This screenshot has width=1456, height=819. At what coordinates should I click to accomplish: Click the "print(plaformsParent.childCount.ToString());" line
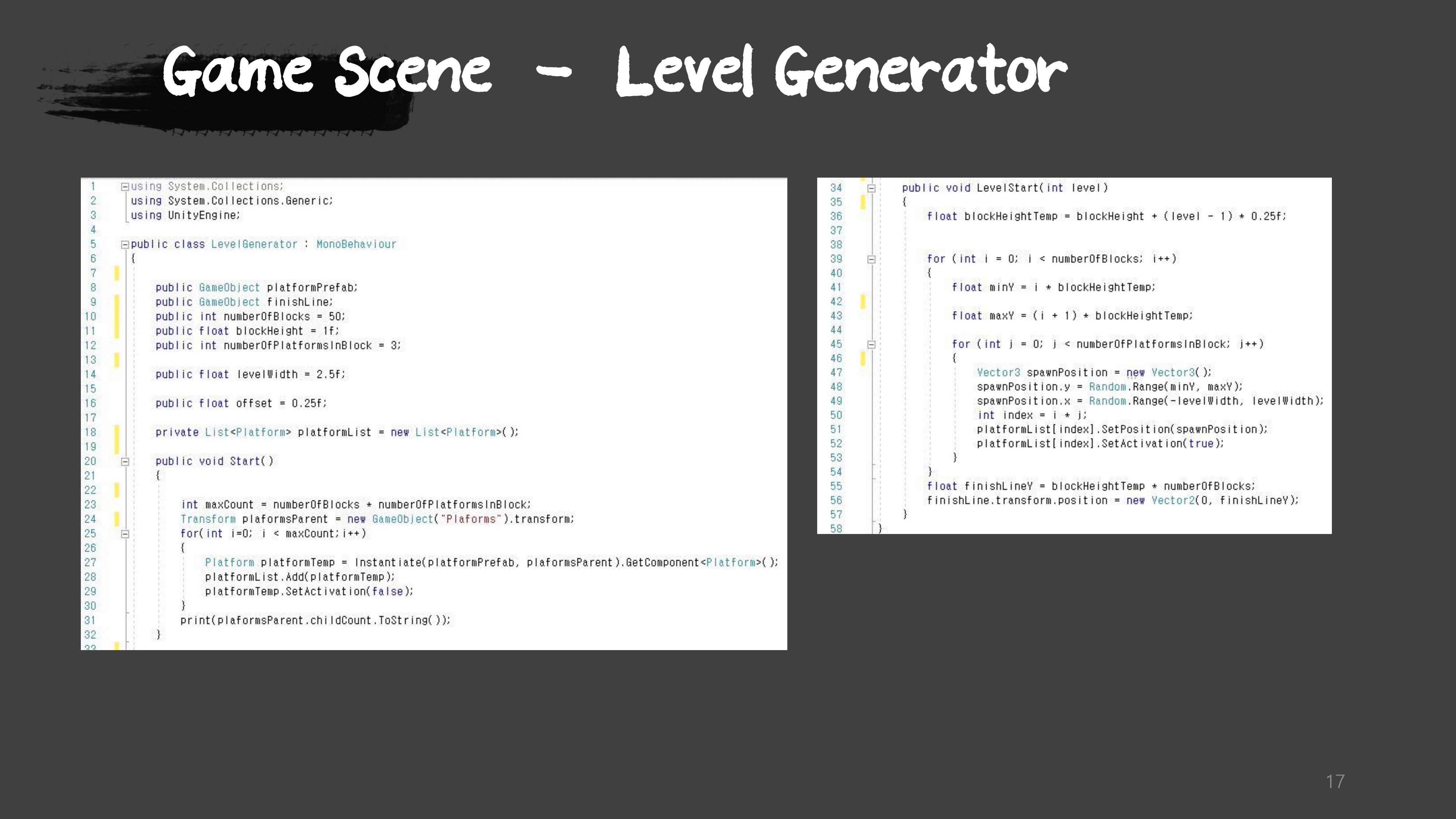315,621
